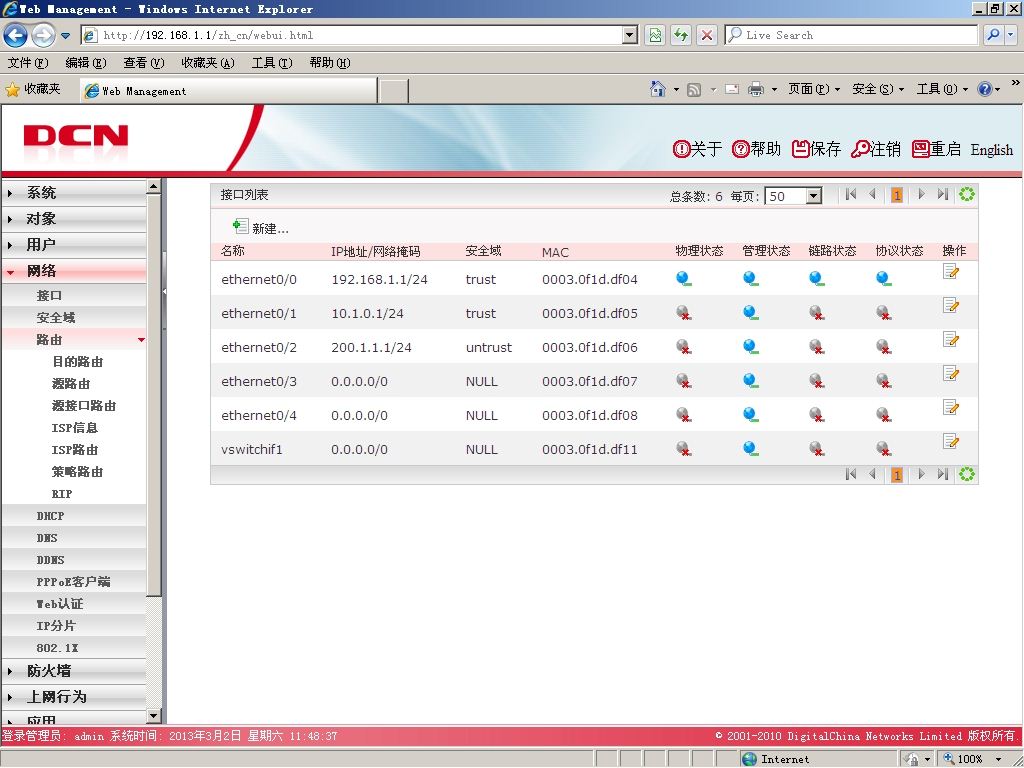Click the browser Back button
Screen dimensions: 1024x768
pyautogui.click(x=15, y=35)
